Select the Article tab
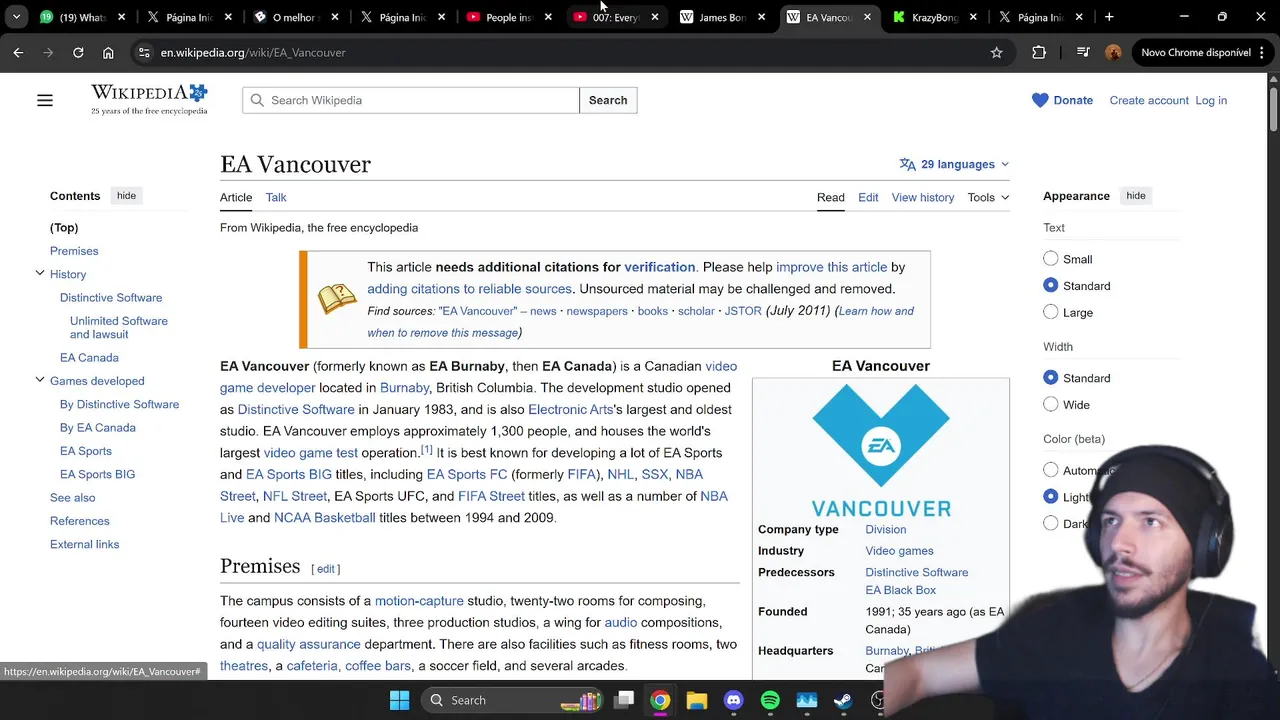Image resolution: width=1280 pixels, height=720 pixels. pos(236,197)
